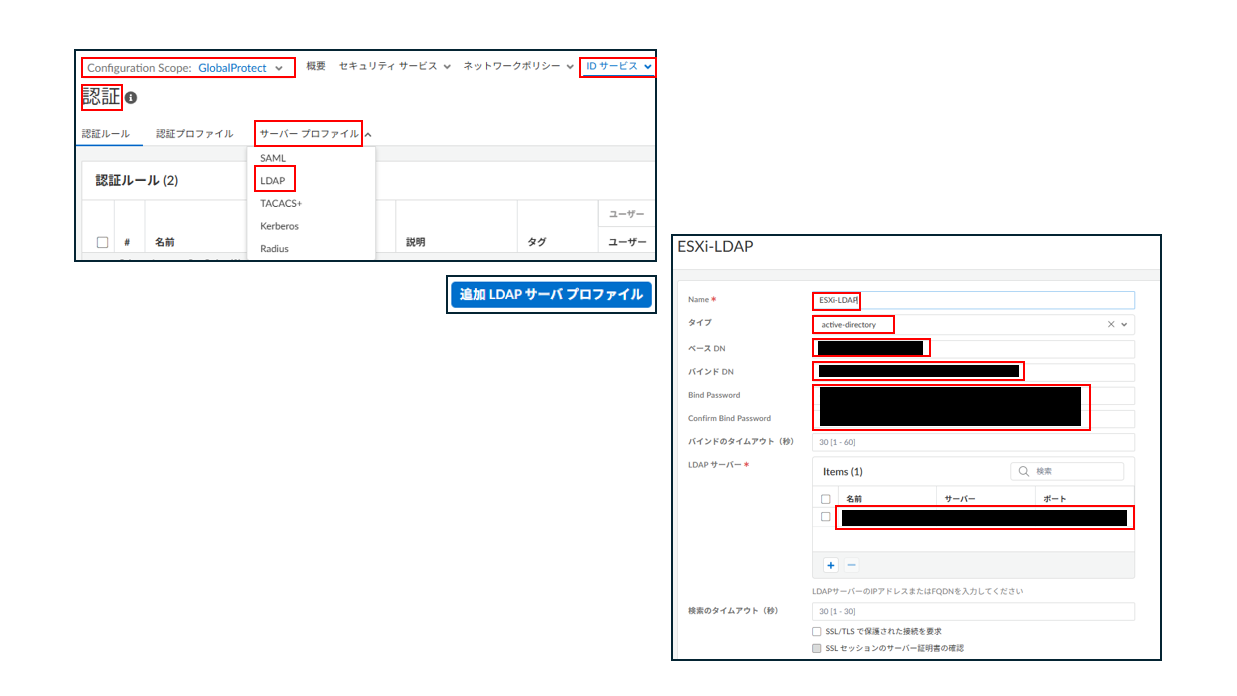Image resolution: width=1237 pixels, height=696 pixels.
Task: Tick the LDAP server row checkbox
Action: pos(825,517)
